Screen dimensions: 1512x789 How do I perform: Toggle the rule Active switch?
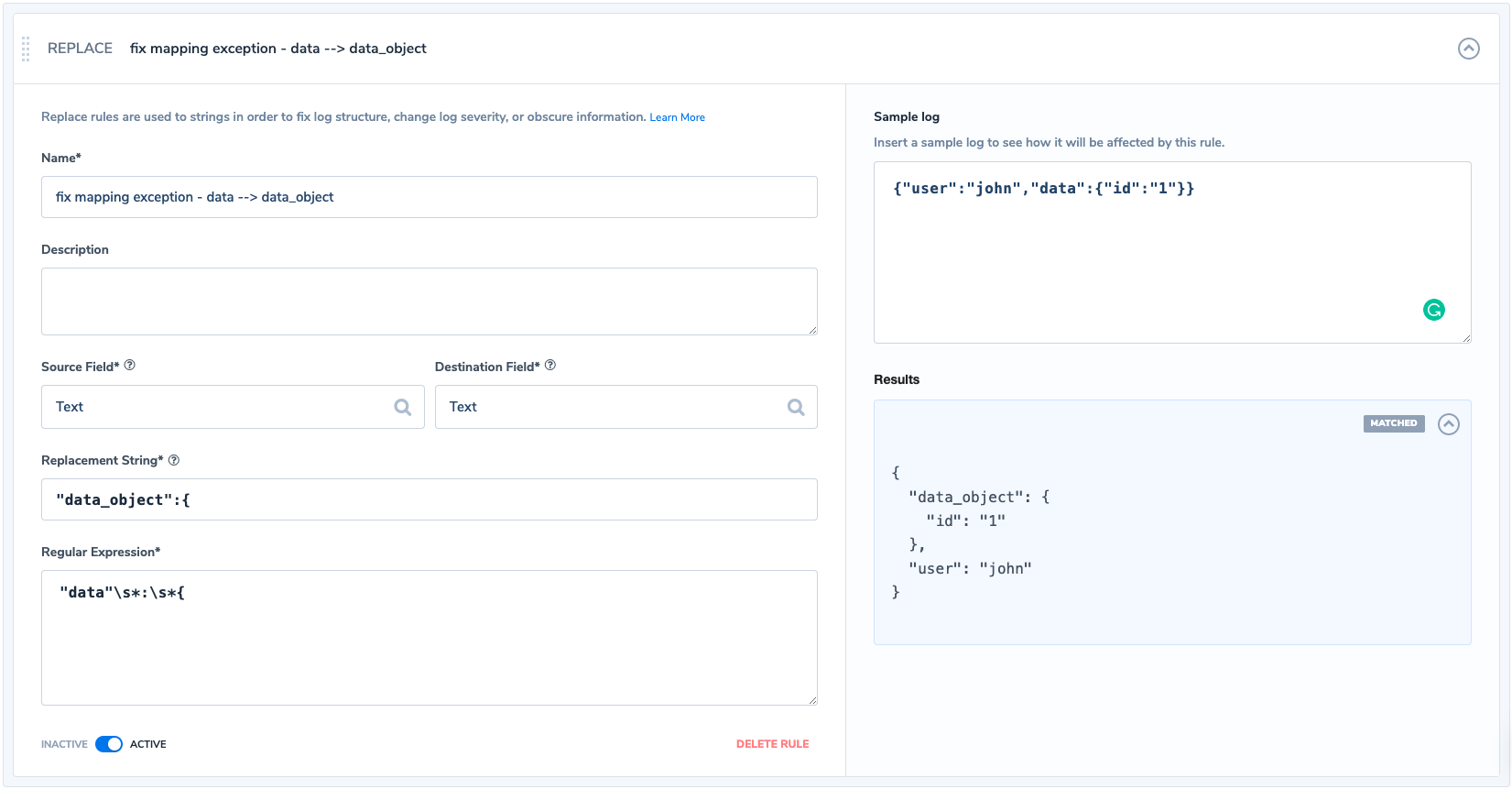(109, 744)
